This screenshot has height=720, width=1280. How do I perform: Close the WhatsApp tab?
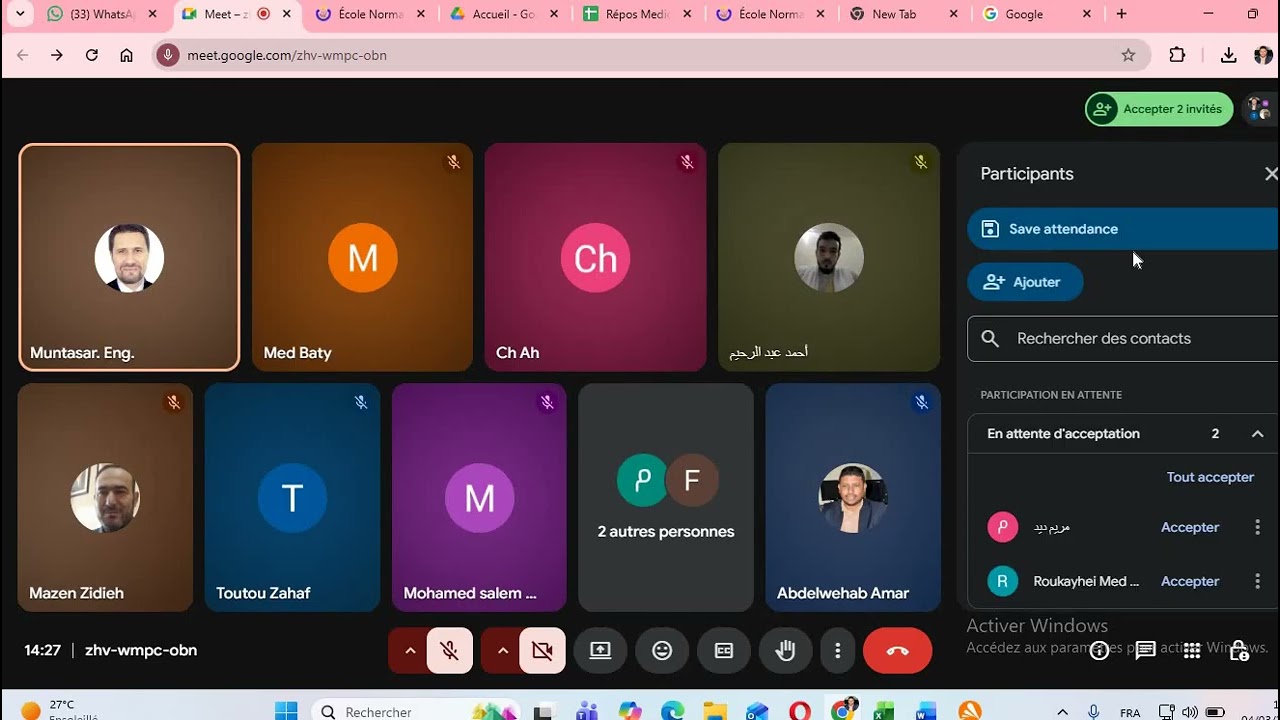[152, 14]
